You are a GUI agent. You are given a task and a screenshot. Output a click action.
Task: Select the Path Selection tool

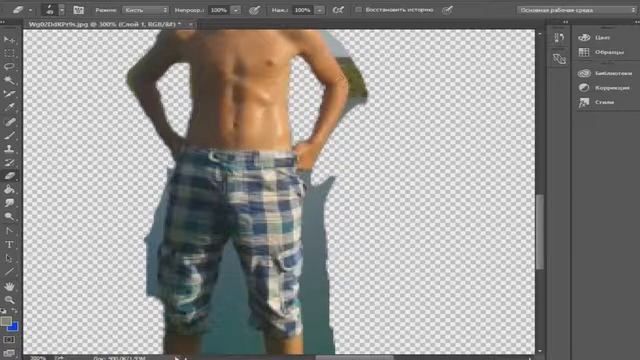tap(9, 258)
